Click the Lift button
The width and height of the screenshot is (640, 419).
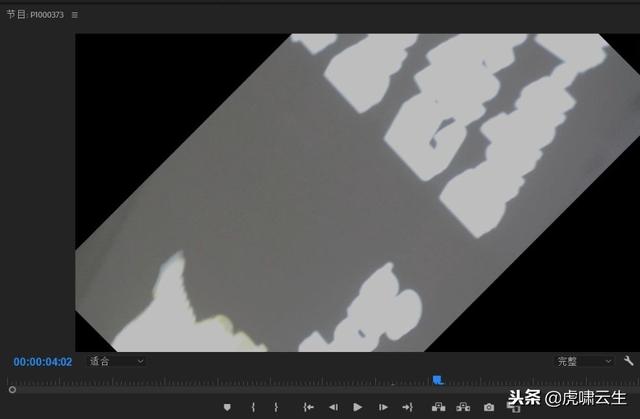[438, 407]
